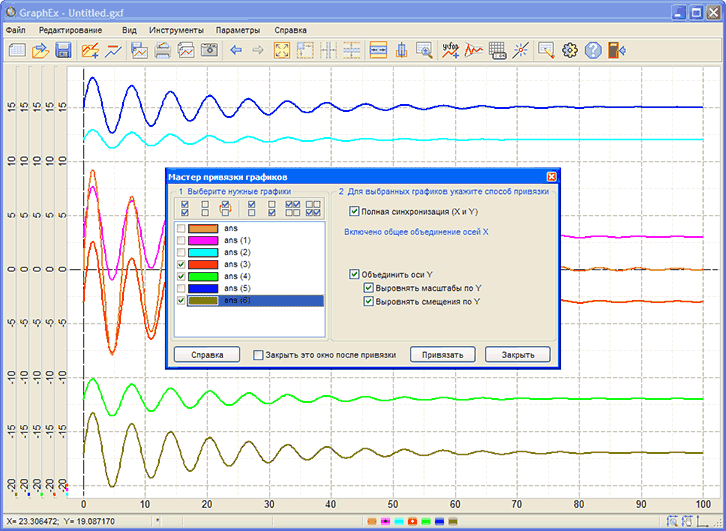Select the 'ans (4)' list entry
This screenshot has height=531, width=726.
[236, 276]
